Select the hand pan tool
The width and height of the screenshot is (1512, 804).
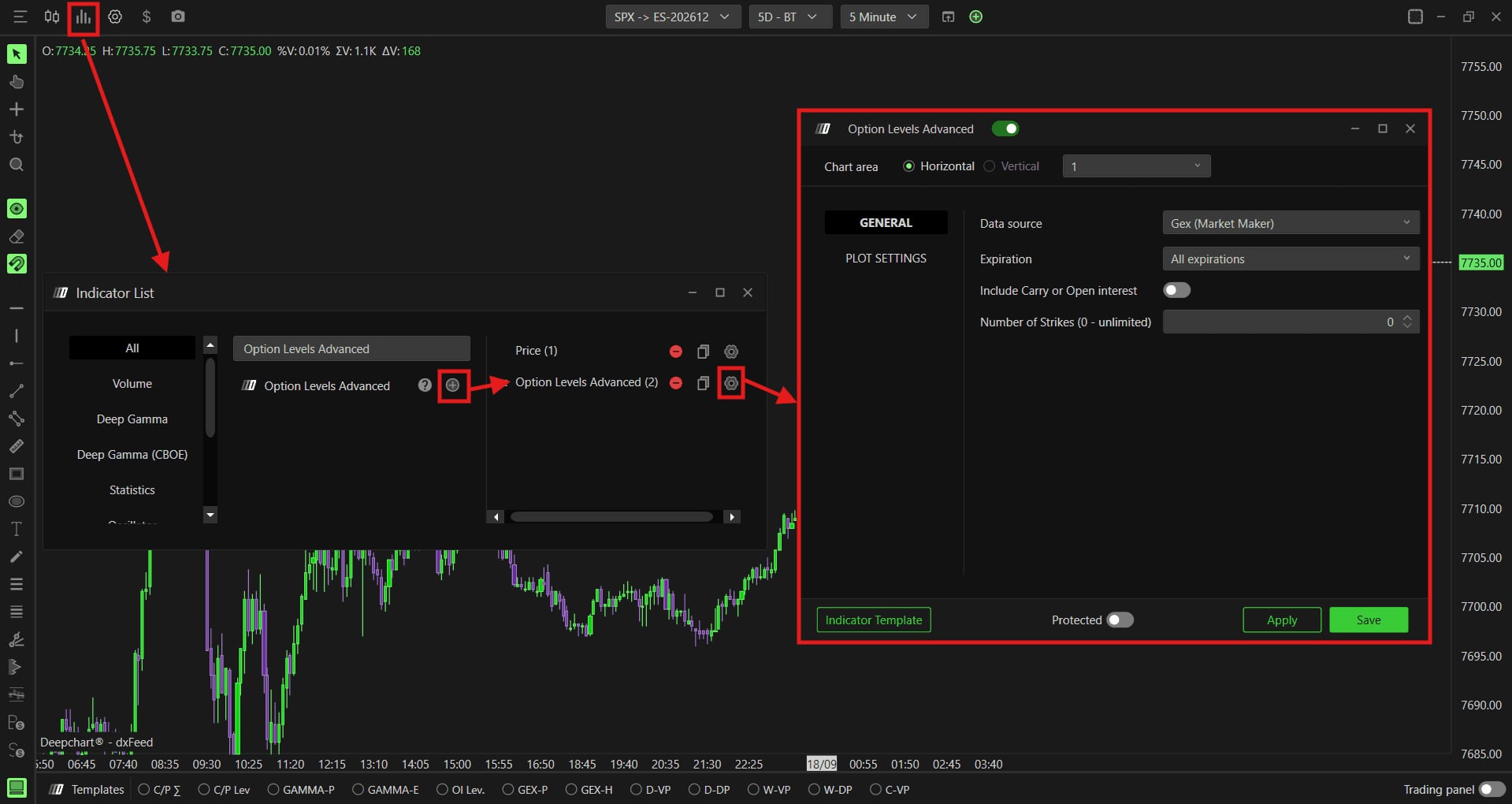click(17, 82)
